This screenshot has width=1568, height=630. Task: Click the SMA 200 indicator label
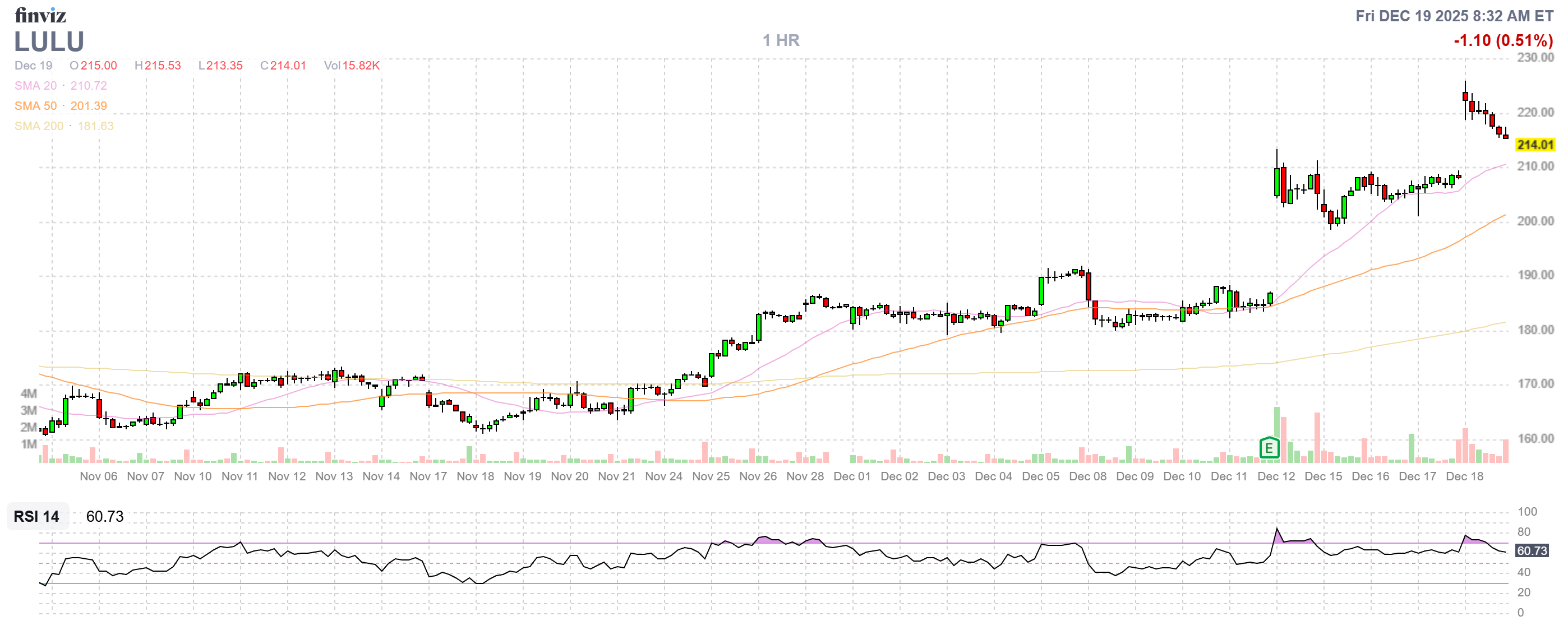[x=38, y=126]
